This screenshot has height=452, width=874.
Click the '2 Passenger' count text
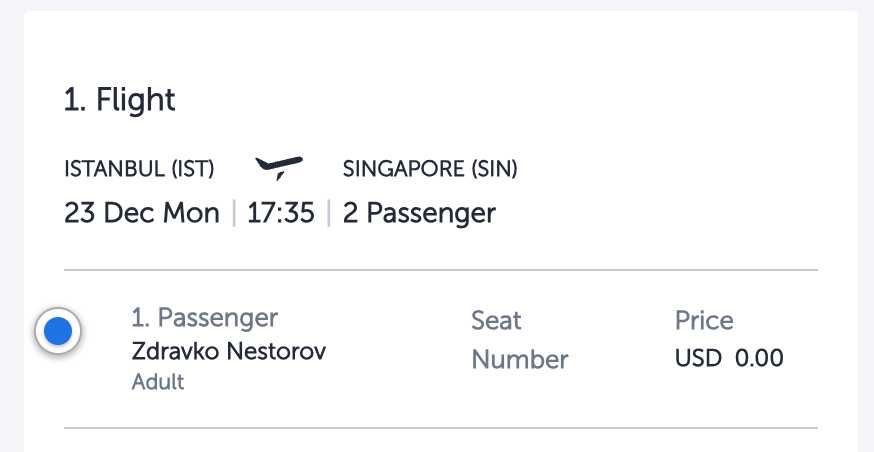click(x=419, y=213)
